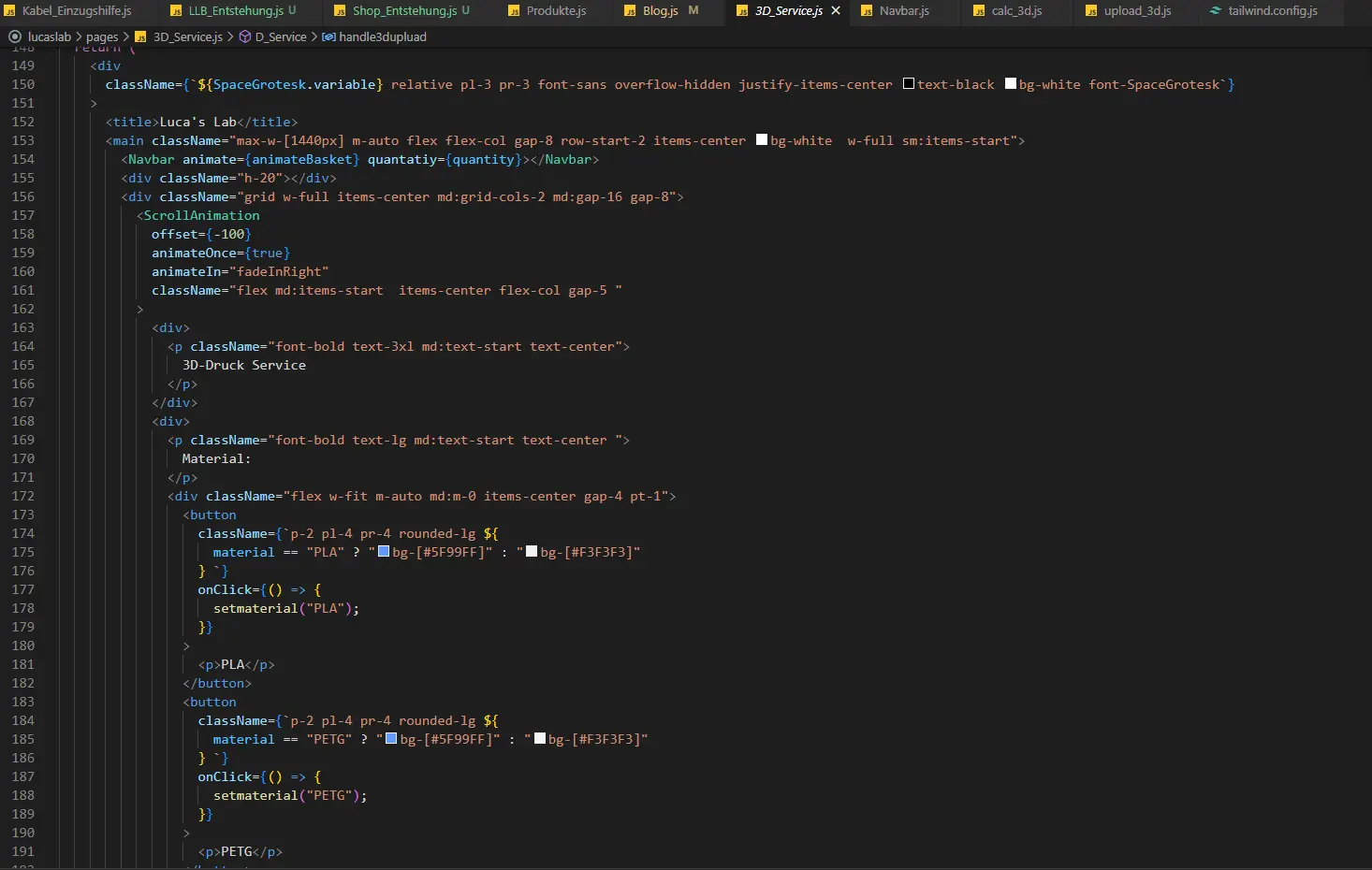Click the tailwind.config.js tab's Tailwind icon
Screen dimensions: 1372x870
tap(1216, 10)
